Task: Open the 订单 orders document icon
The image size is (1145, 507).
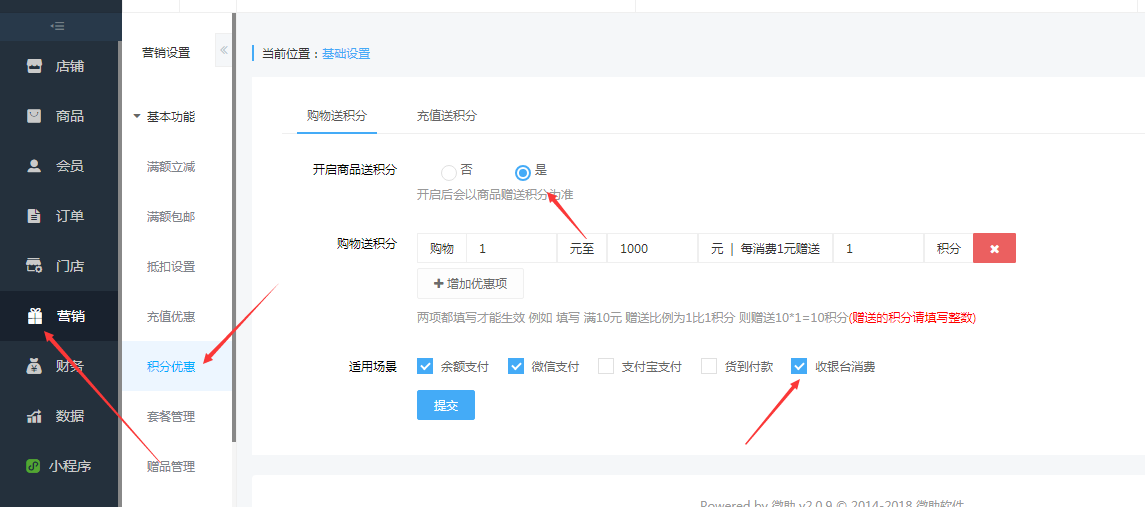Action: point(35,216)
